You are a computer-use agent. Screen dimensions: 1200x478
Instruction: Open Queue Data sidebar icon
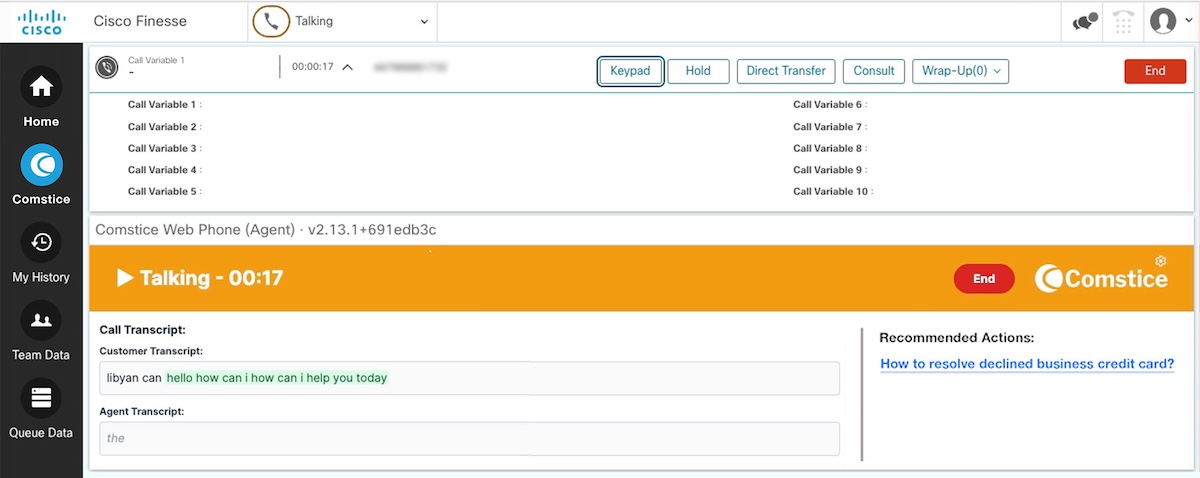pyautogui.click(x=41, y=399)
